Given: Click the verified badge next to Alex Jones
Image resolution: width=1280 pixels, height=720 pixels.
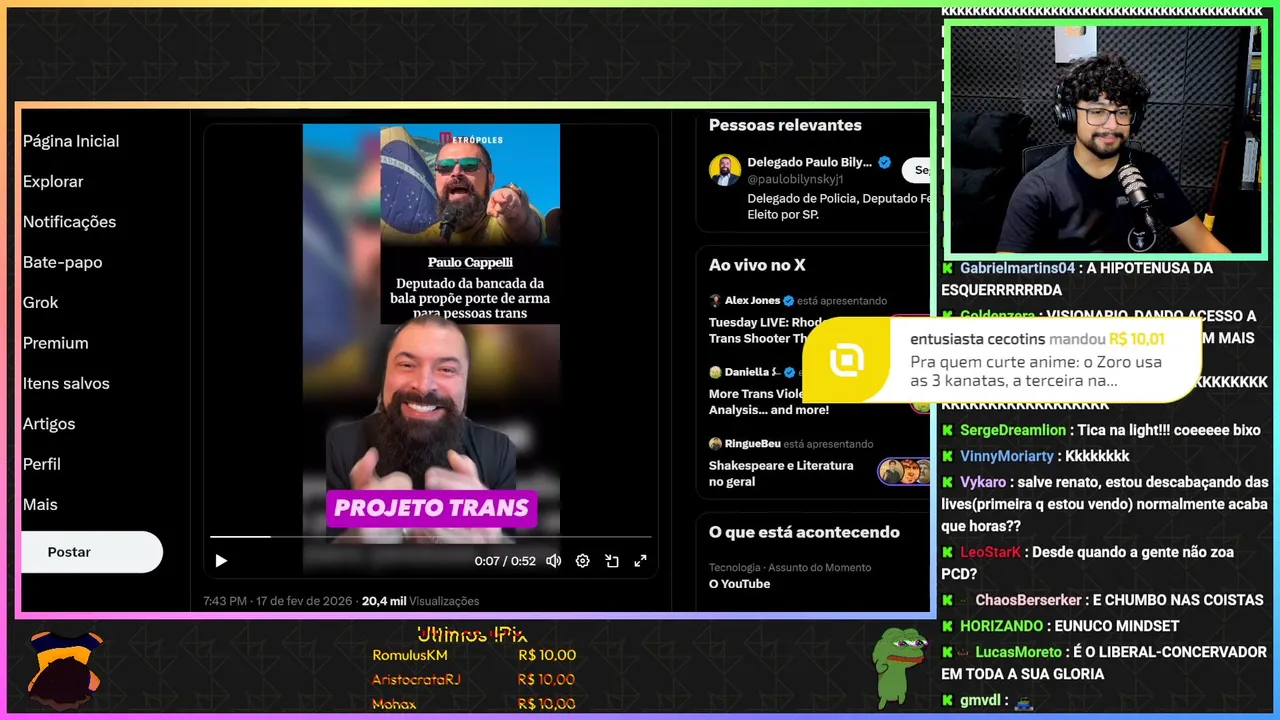Looking at the screenshot, I should [x=789, y=300].
